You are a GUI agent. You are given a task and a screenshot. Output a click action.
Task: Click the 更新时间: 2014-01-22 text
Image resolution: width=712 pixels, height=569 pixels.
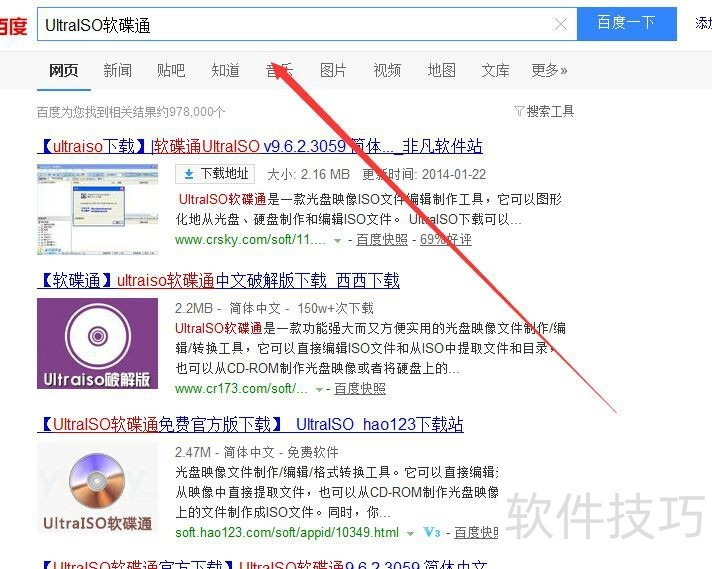424,174
